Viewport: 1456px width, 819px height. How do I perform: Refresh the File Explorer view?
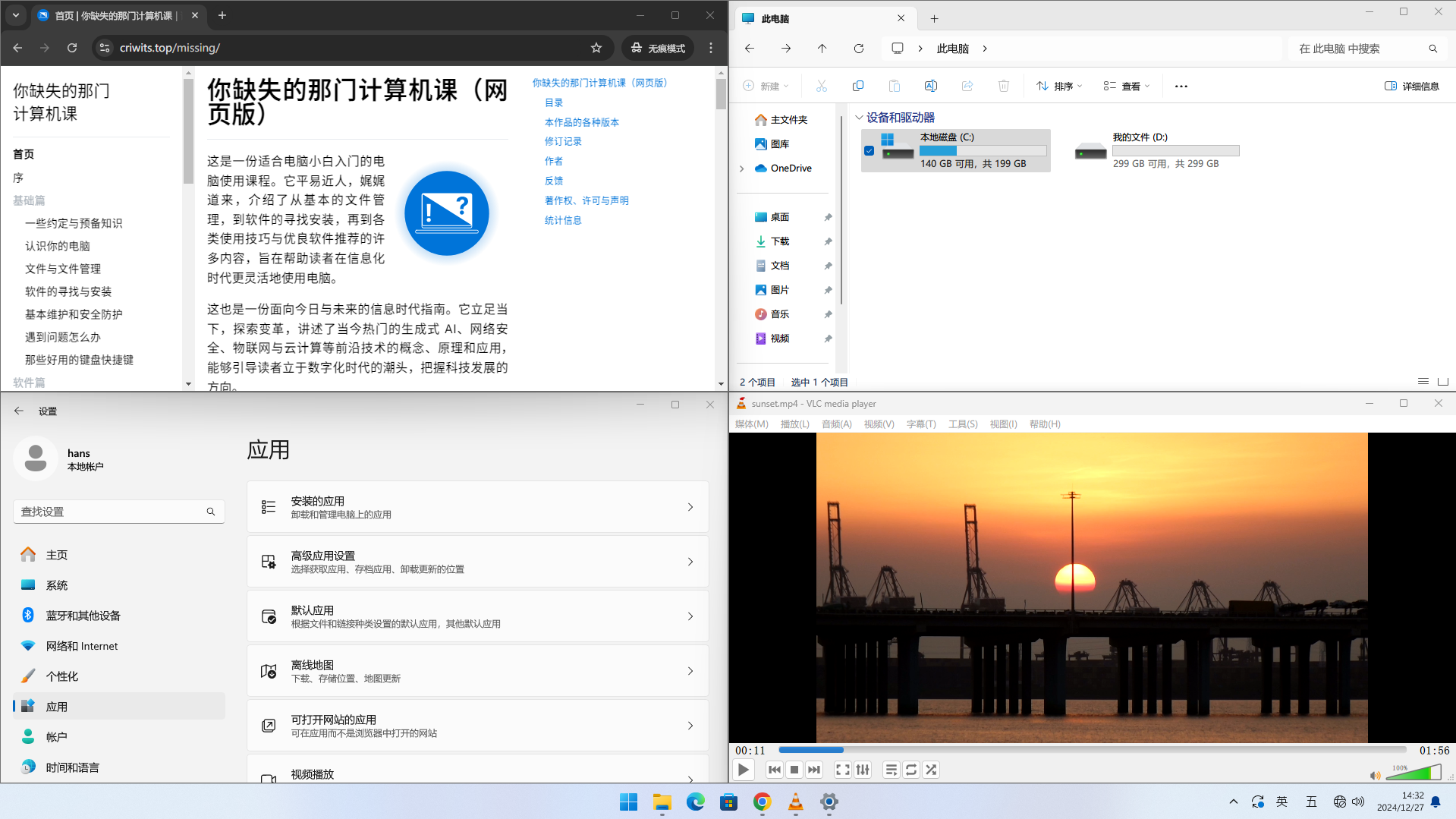coord(858,49)
